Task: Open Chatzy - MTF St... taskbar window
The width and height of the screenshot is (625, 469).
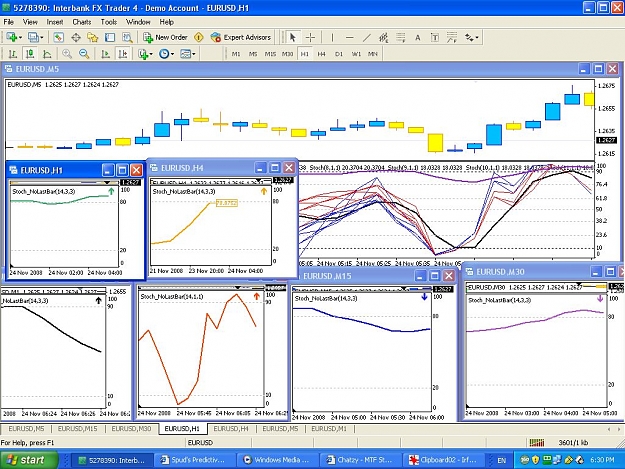Action: 360,460
